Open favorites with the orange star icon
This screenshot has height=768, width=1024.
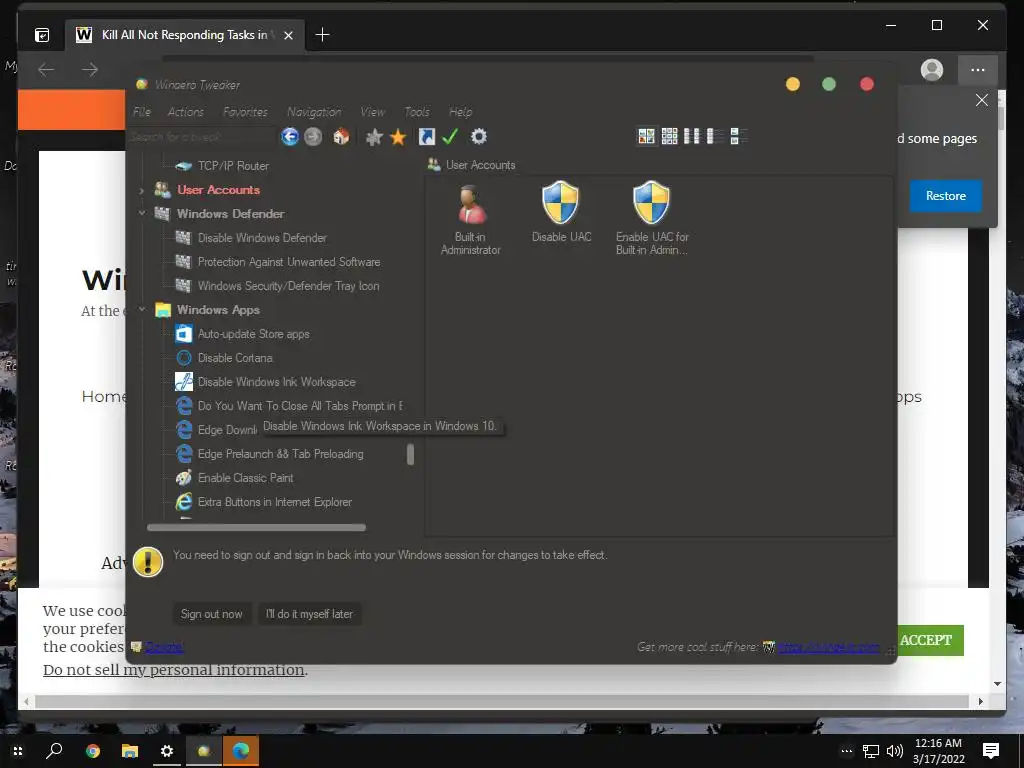[398, 136]
